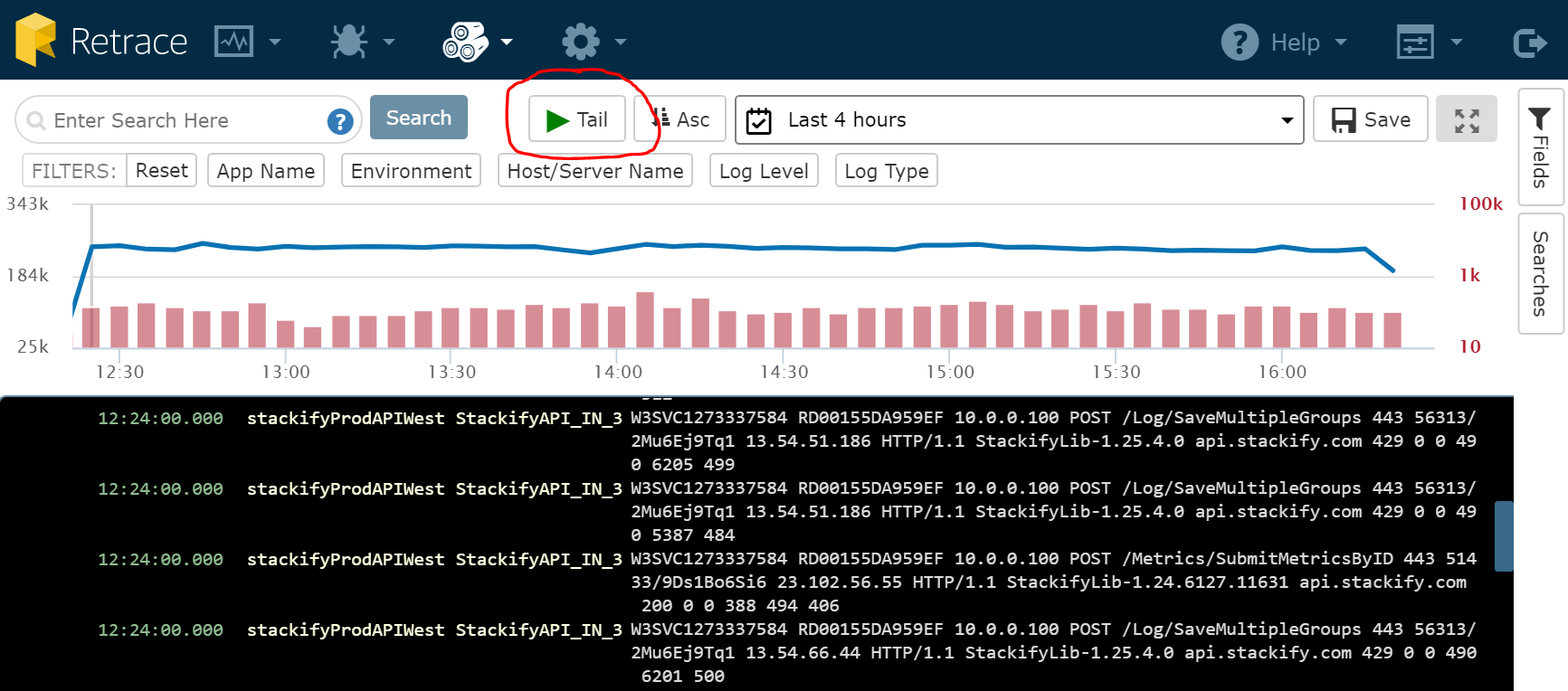Click the Help menu text

click(1295, 43)
